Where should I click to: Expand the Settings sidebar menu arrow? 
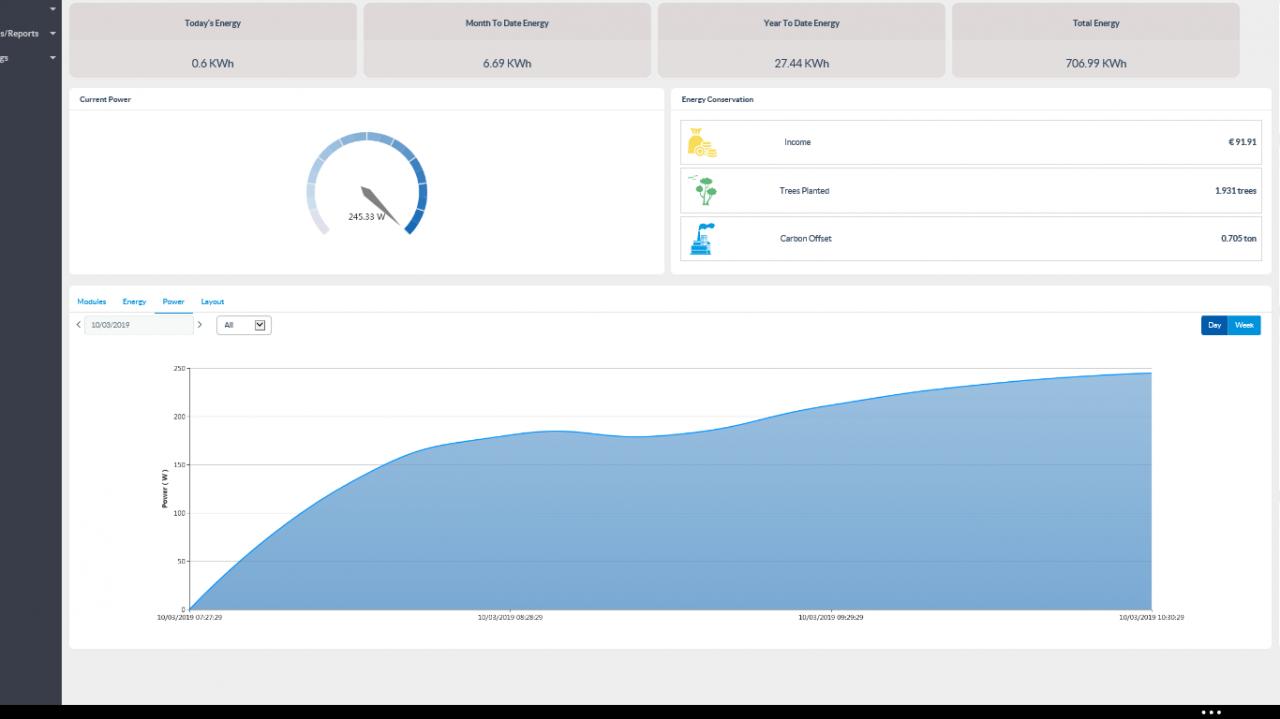[53, 58]
